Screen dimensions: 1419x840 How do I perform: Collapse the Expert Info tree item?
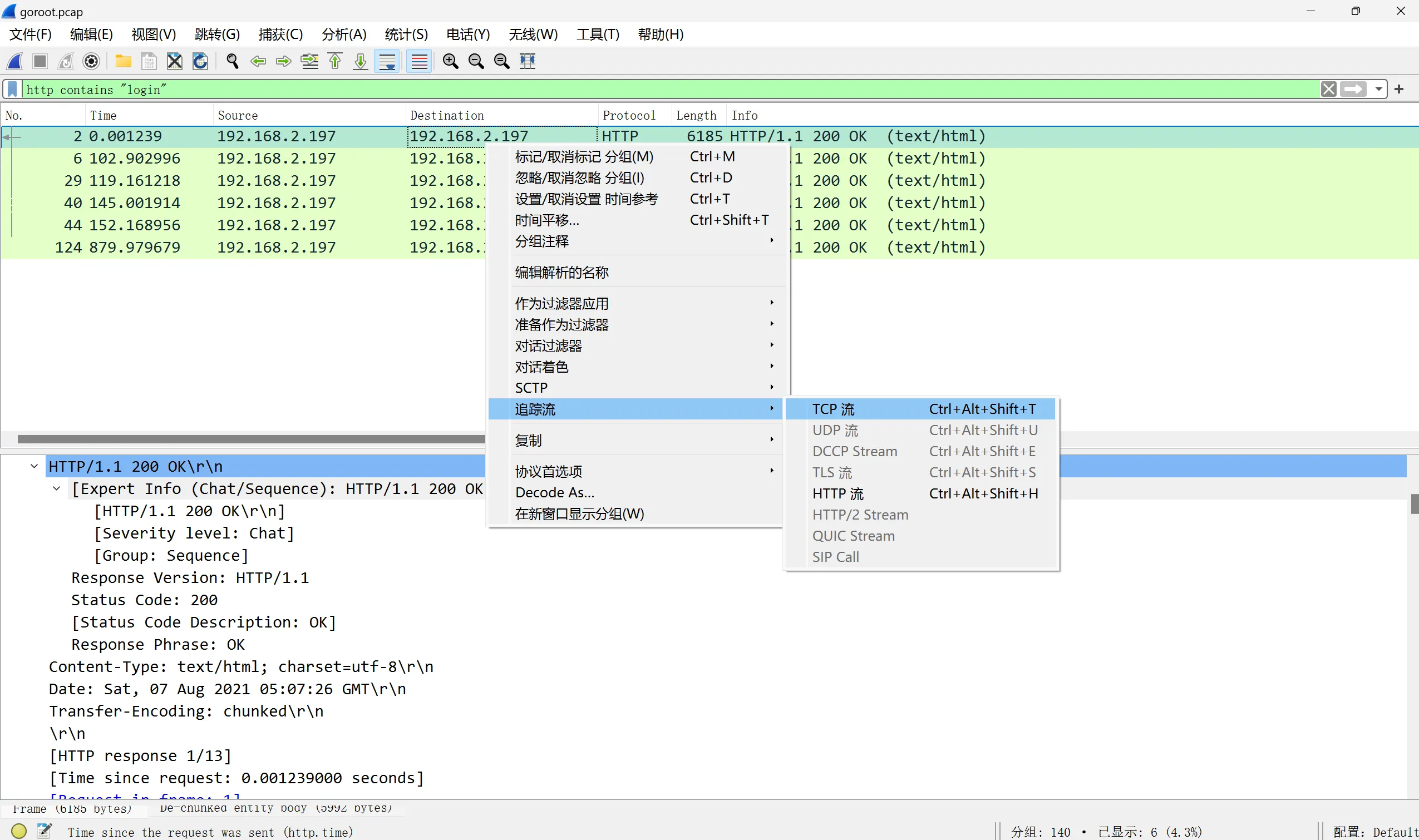[57, 488]
